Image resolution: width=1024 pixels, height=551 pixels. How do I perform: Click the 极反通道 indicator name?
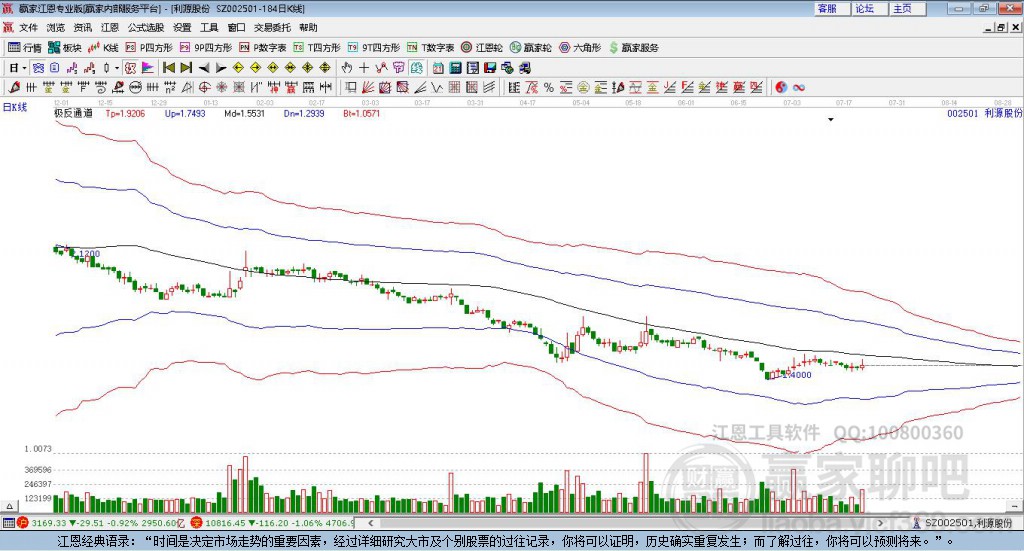tap(73, 114)
